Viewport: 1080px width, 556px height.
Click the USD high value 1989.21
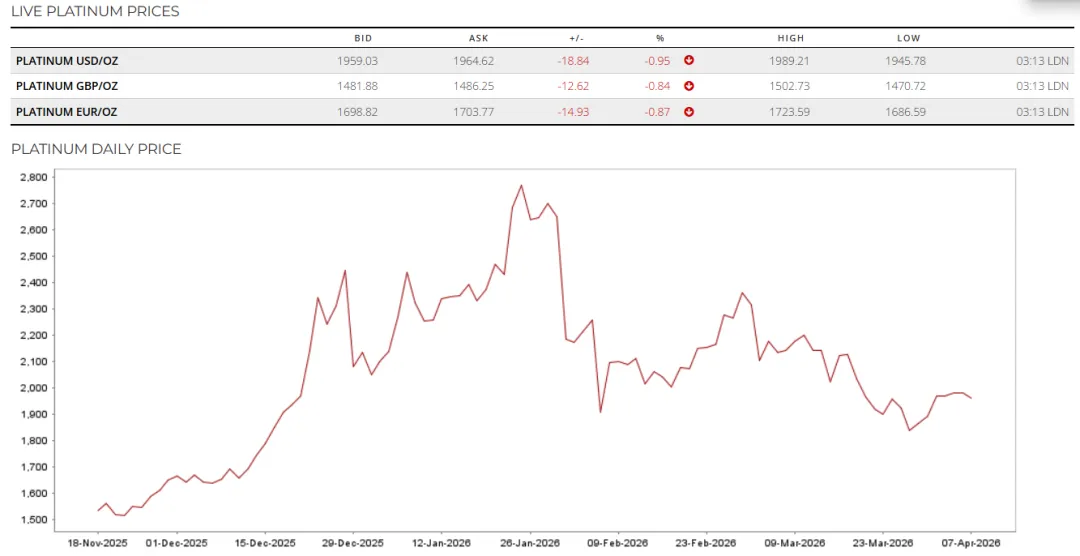pos(789,61)
